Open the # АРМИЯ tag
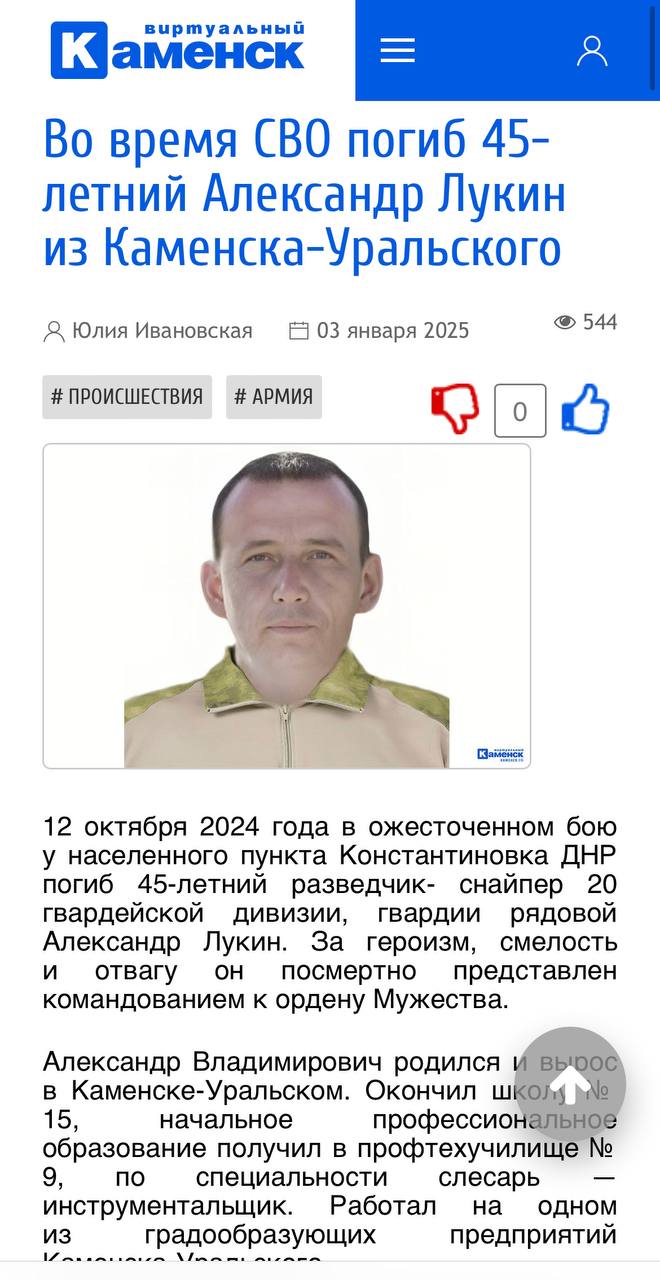Image resolution: width=660 pixels, height=1280 pixels. pos(274,397)
